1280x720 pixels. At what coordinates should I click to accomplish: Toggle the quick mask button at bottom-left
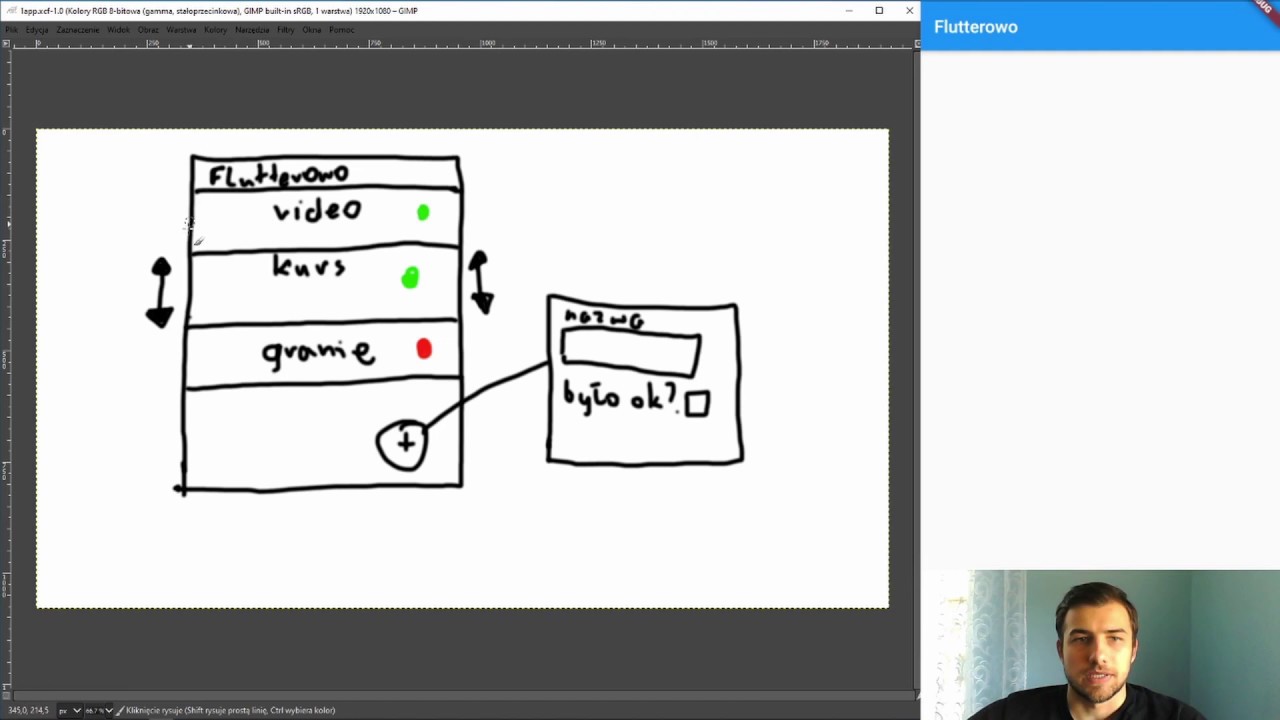tap(6, 695)
